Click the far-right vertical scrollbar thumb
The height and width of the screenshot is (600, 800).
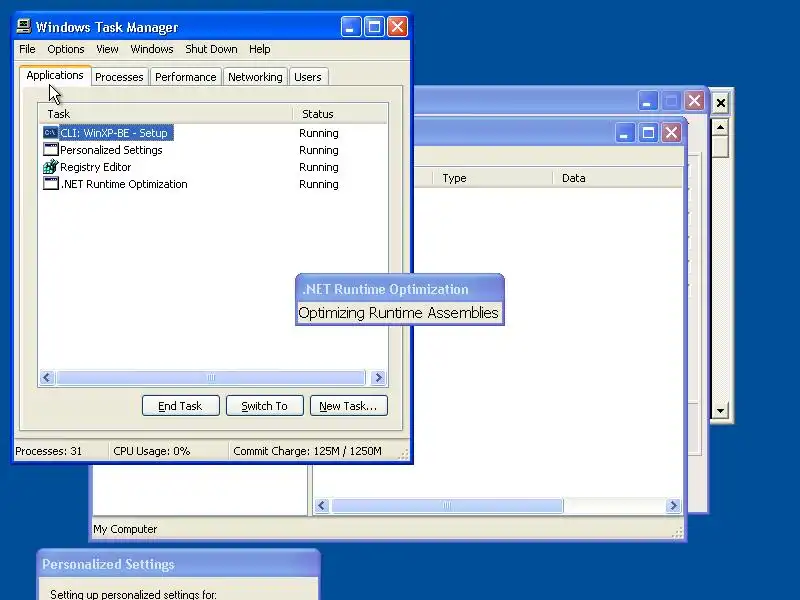(x=720, y=146)
